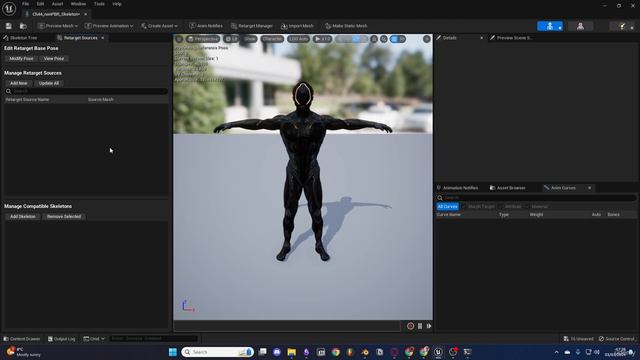Screen dimensions: 640x360
Task: Open the Output Log
Action: coord(62,339)
